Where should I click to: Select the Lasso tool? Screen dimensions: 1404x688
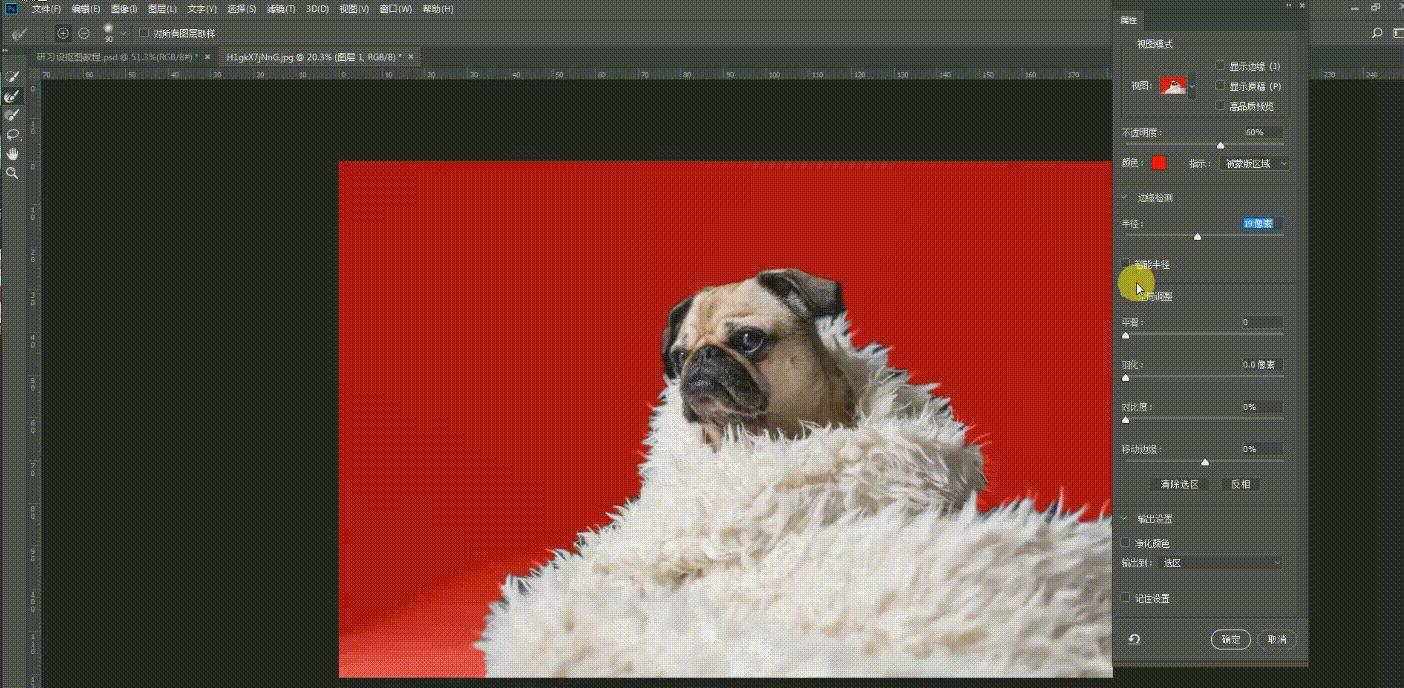pos(12,134)
